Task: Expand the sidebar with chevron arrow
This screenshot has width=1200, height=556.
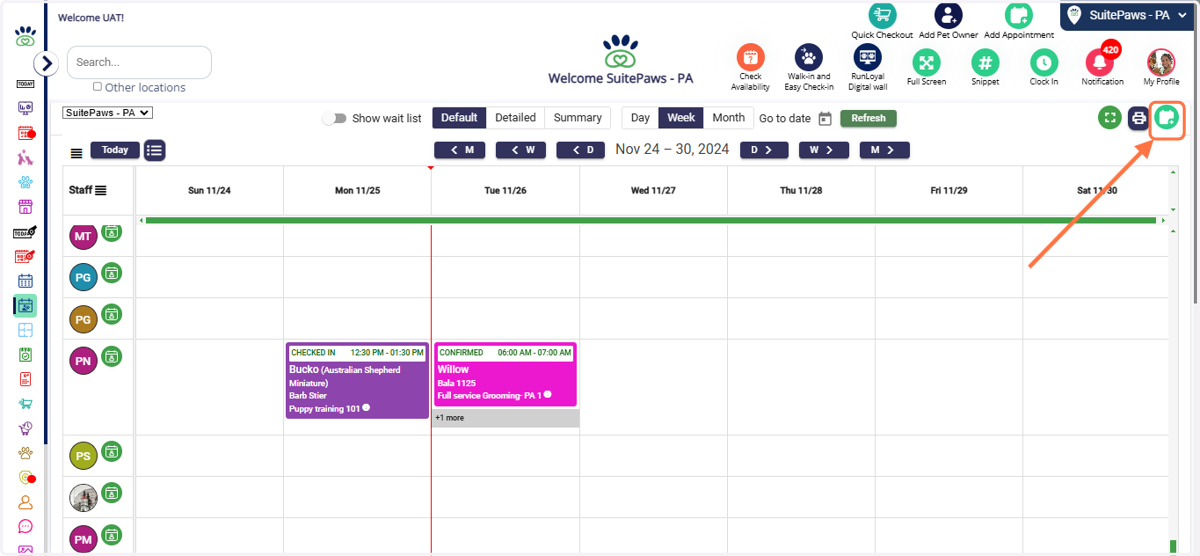Action: 47,63
